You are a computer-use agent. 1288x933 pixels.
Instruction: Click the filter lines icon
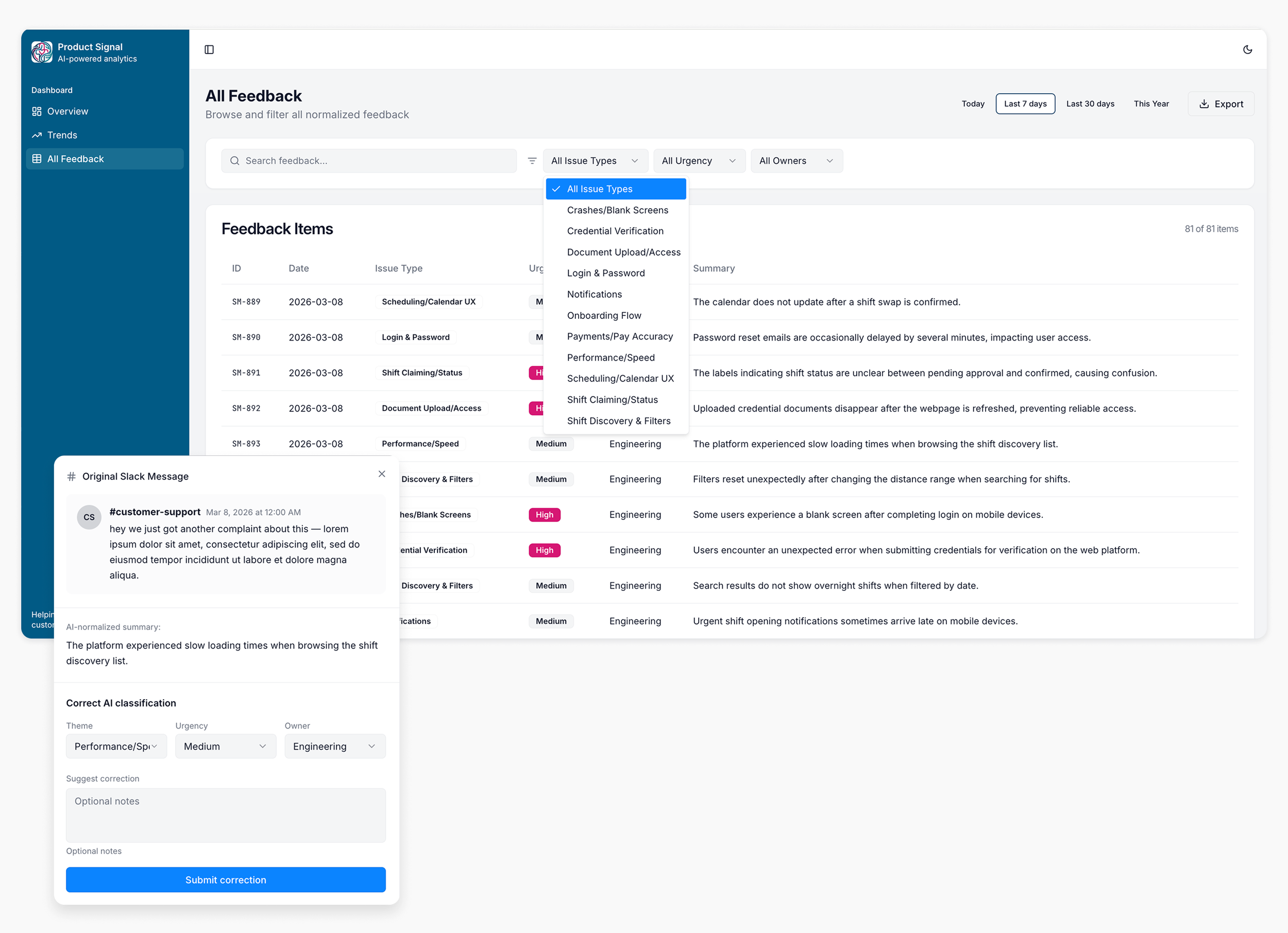click(x=532, y=161)
